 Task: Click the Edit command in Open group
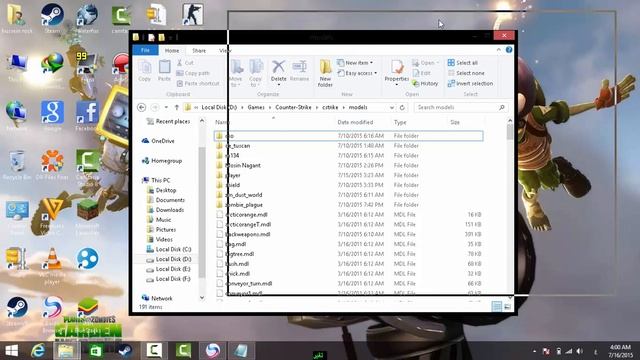click(422, 73)
